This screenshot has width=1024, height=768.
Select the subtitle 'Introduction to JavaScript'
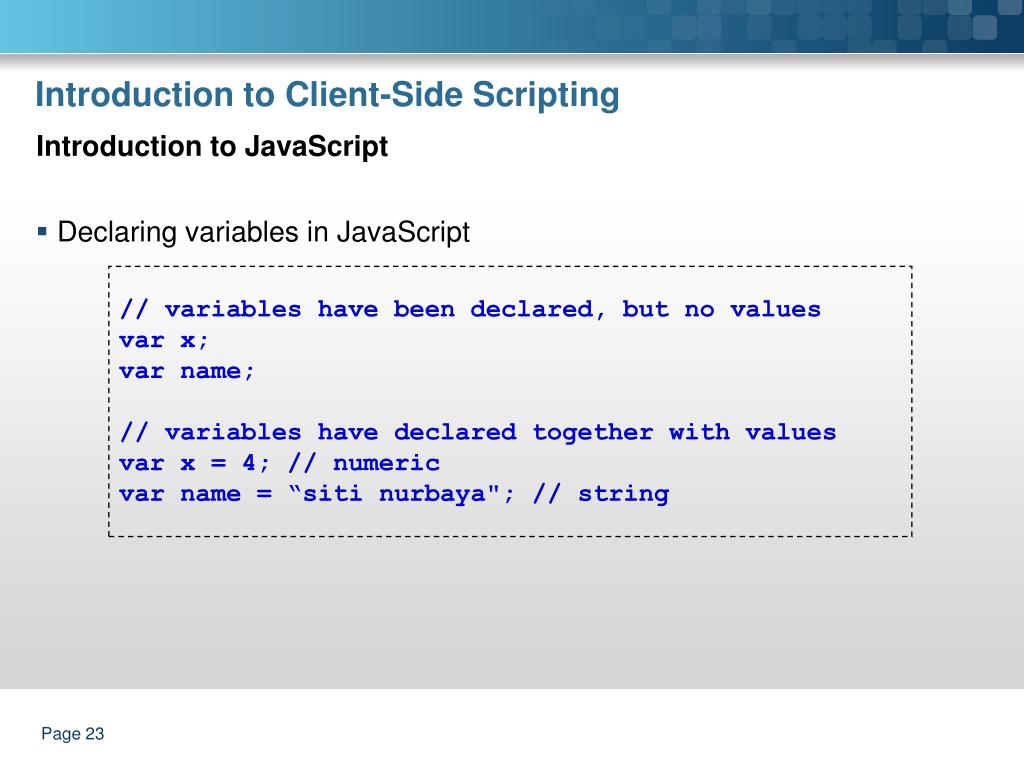pos(212,147)
